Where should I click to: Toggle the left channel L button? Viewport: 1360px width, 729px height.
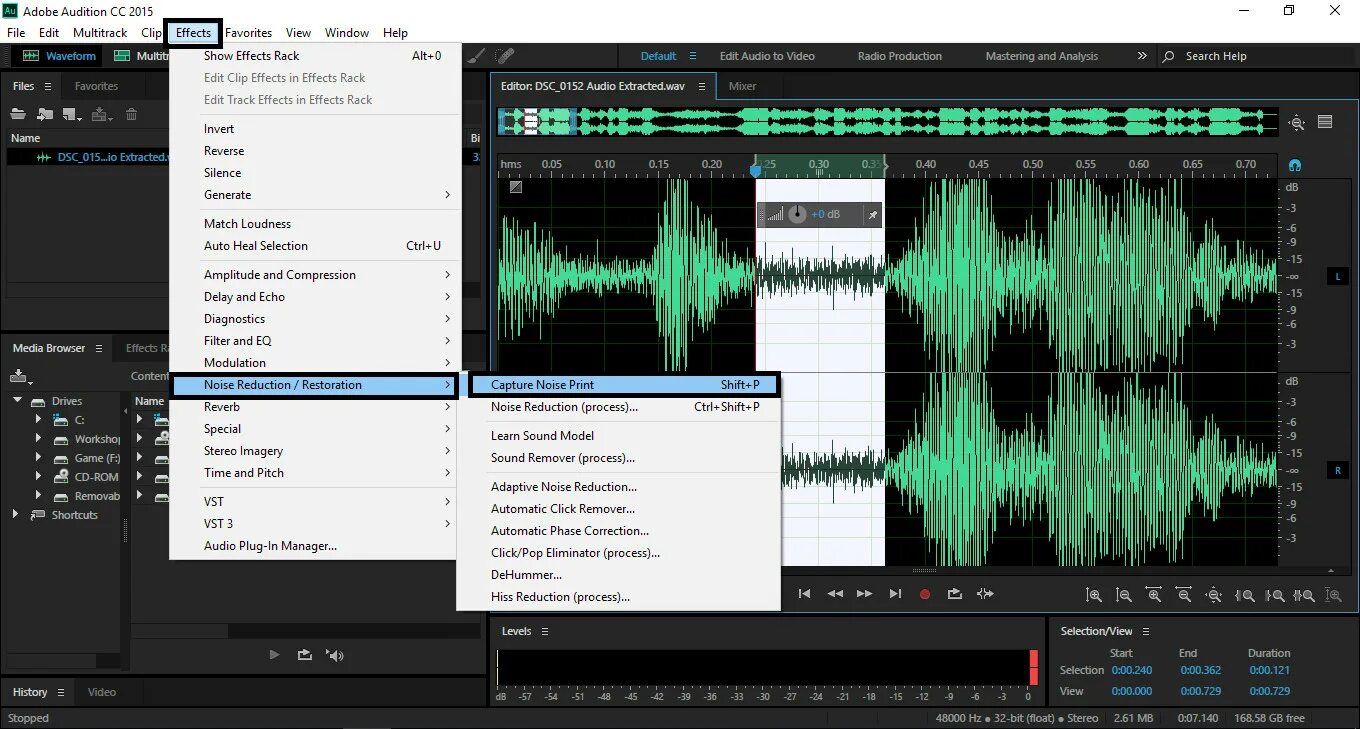[1338, 276]
